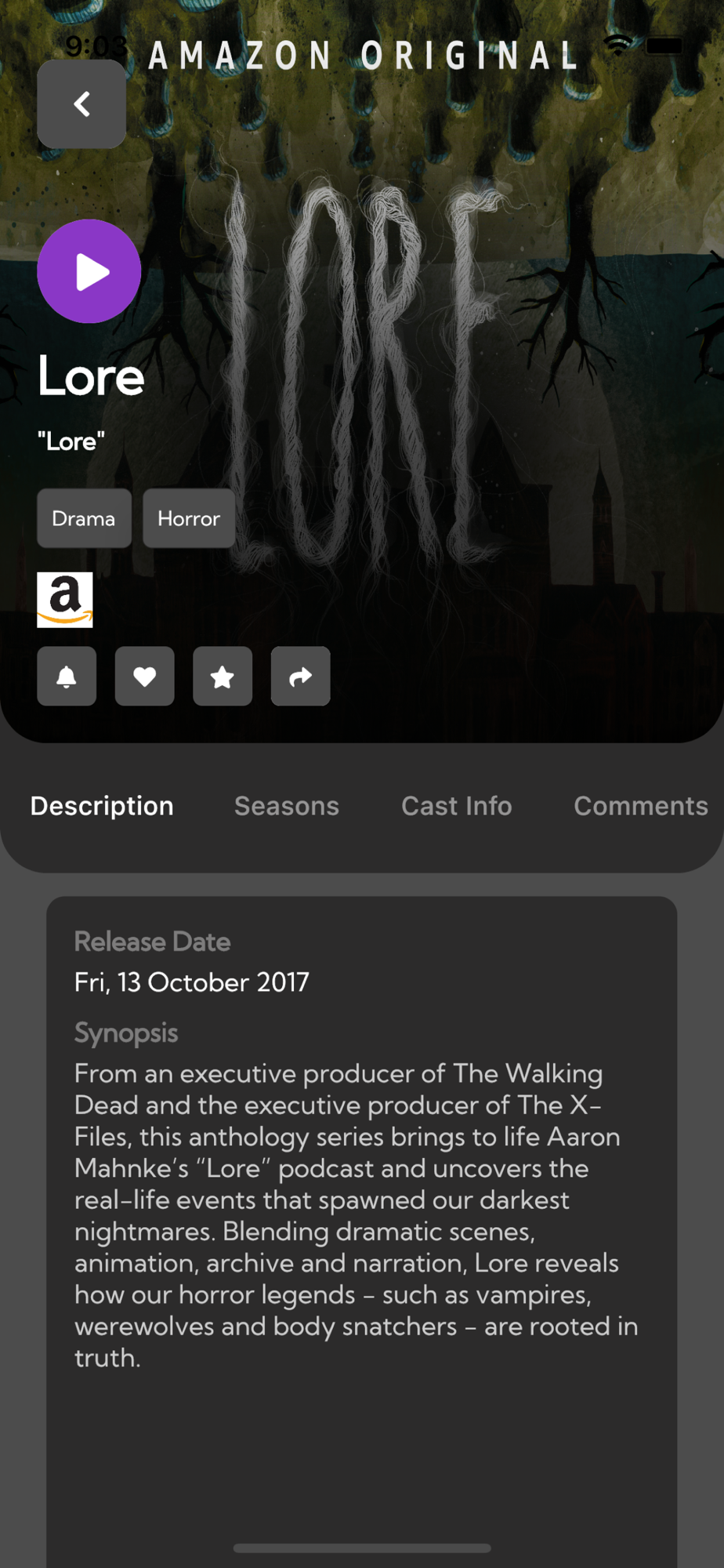Image resolution: width=724 pixels, height=1568 pixels.
Task: Share Lore using the arrow icon
Action: pos(301,677)
